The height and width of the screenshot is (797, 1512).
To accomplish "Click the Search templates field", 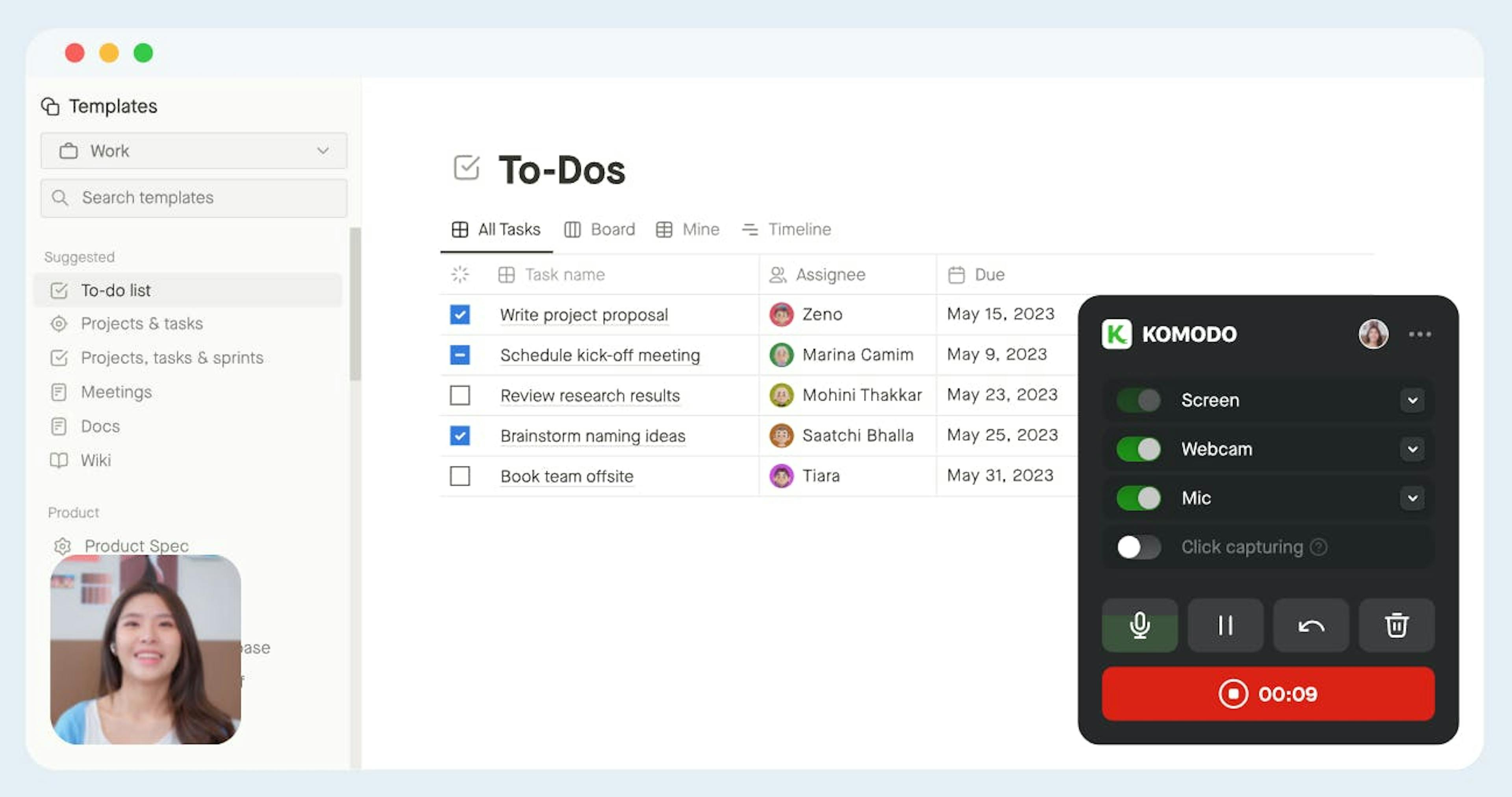I will 194,198.
